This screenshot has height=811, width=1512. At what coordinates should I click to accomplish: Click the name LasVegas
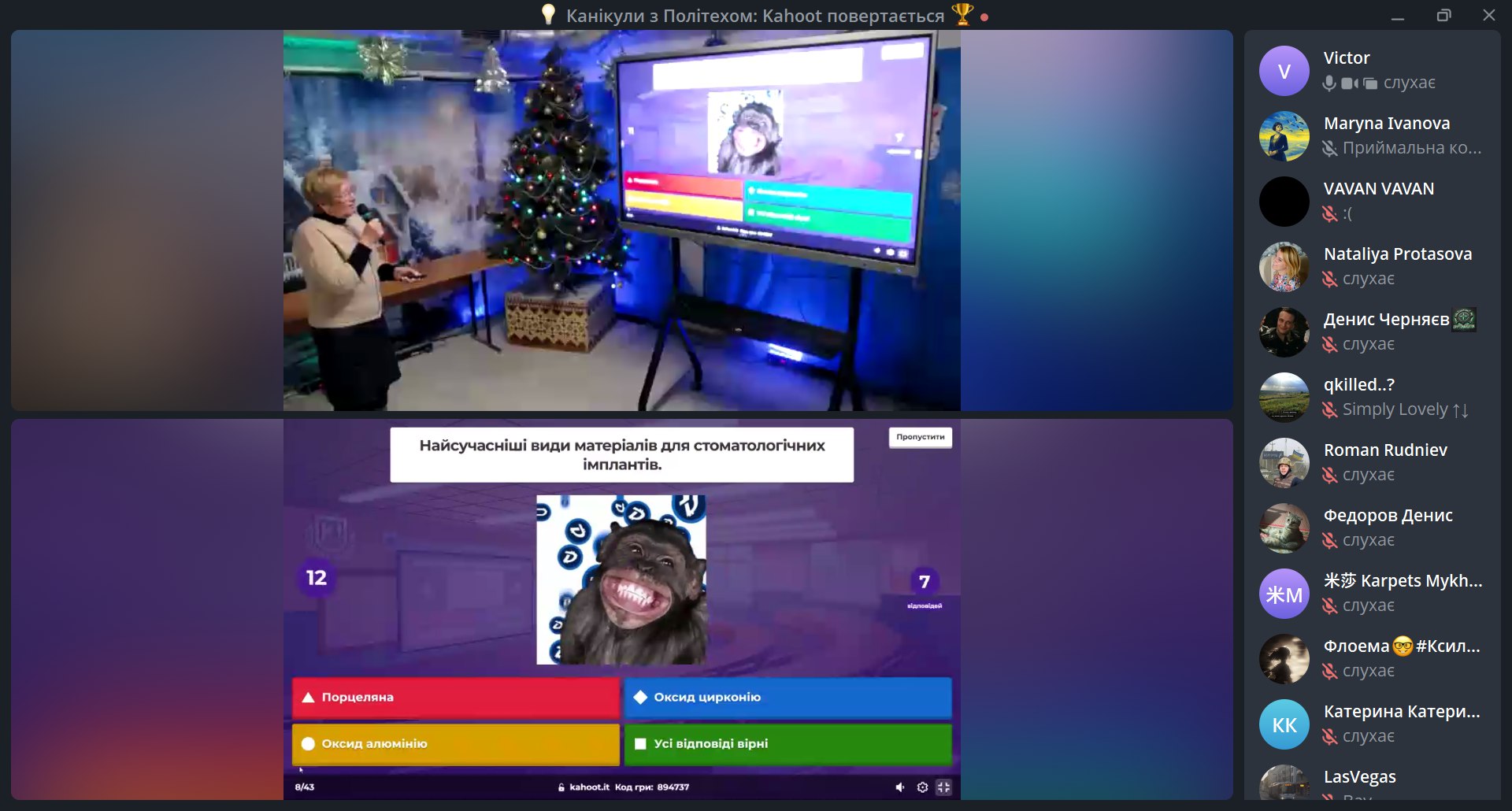(1360, 777)
